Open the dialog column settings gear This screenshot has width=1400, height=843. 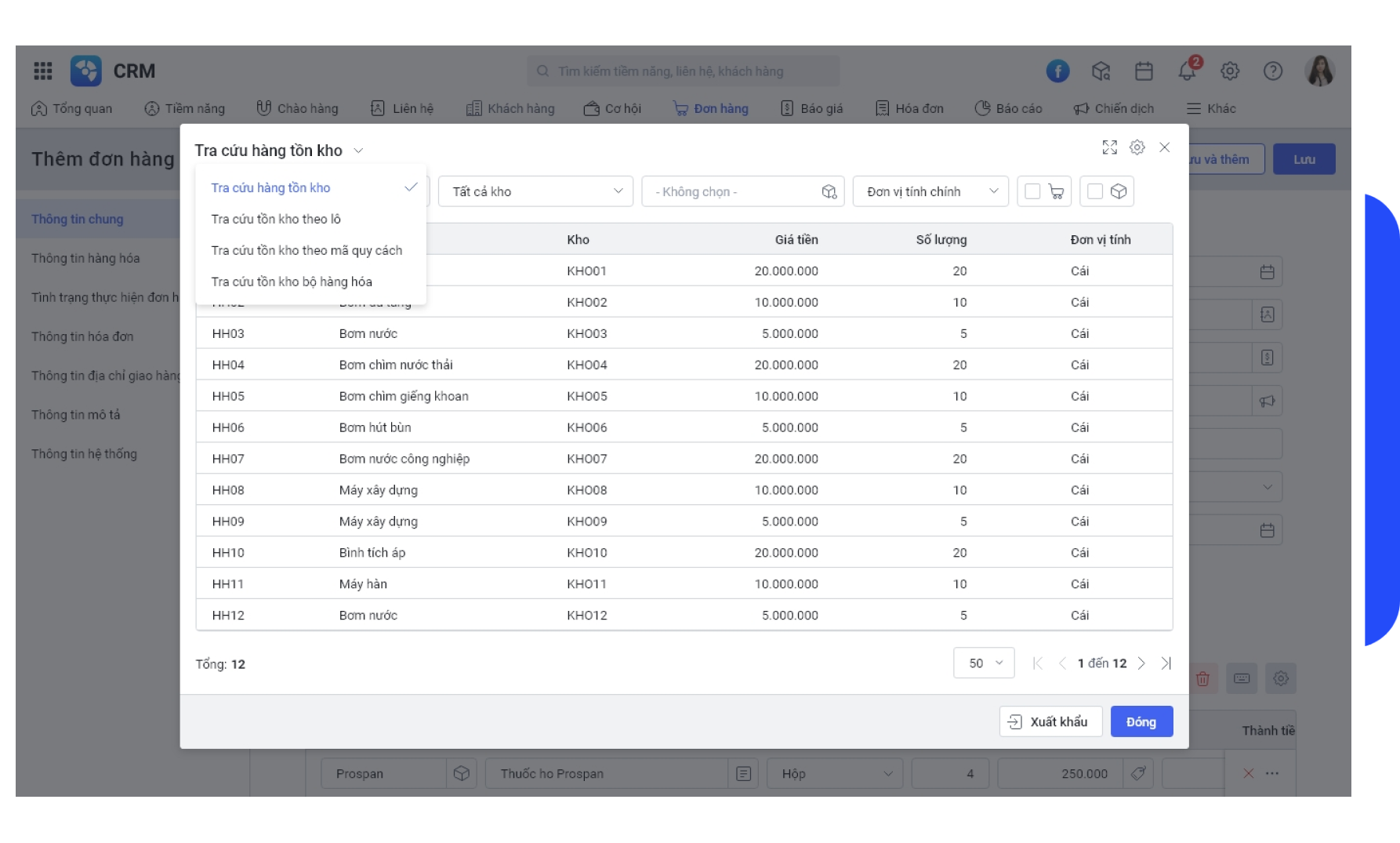point(1137,147)
